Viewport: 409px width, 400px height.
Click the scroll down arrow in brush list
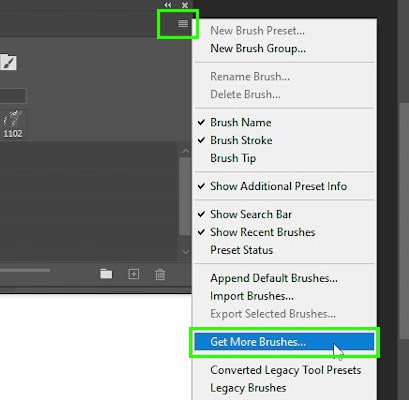[x=186, y=252]
